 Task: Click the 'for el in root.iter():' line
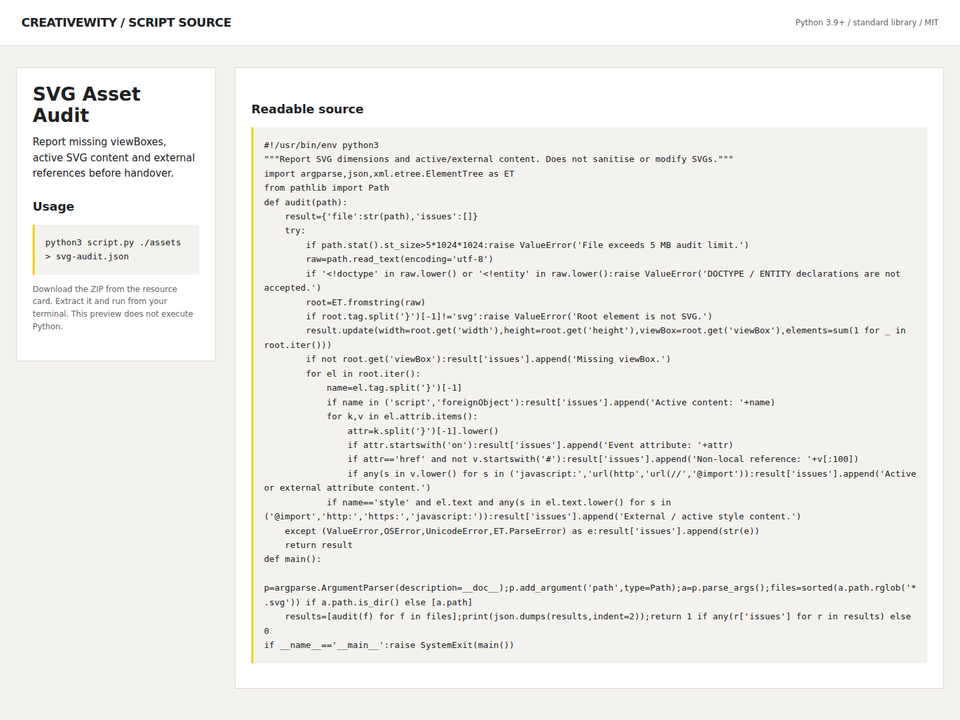[362, 373]
